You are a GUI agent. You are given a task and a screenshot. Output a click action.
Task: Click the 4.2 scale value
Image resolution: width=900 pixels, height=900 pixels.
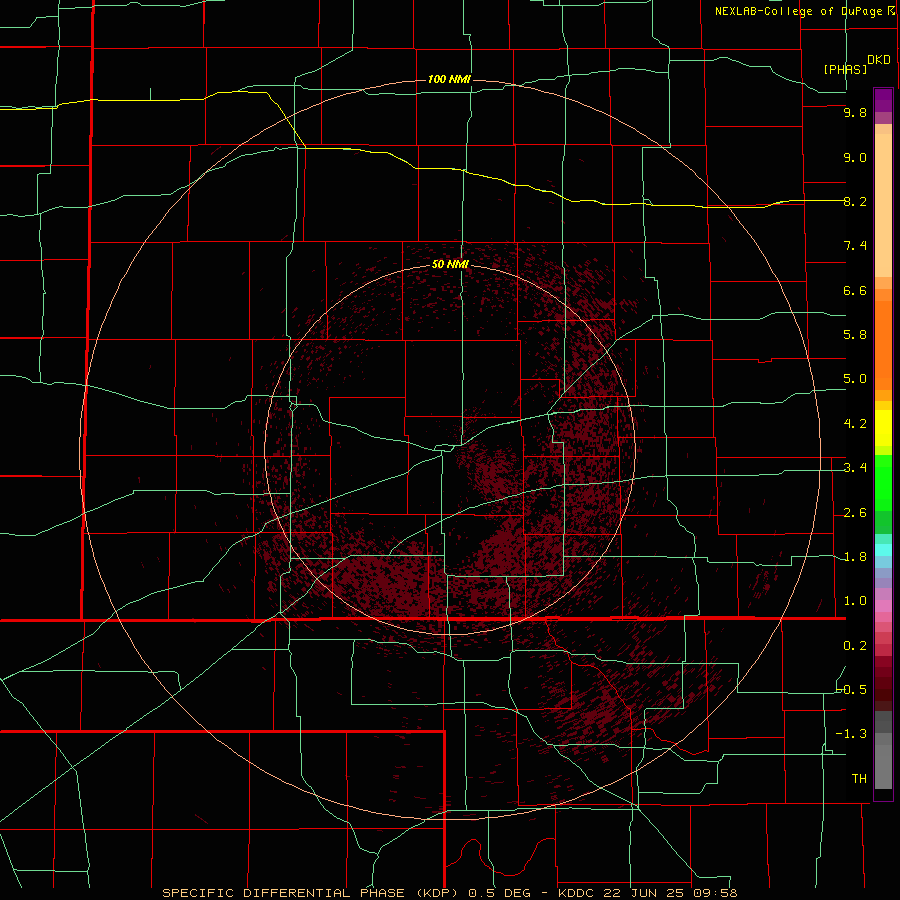pyautogui.click(x=855, y=424)
